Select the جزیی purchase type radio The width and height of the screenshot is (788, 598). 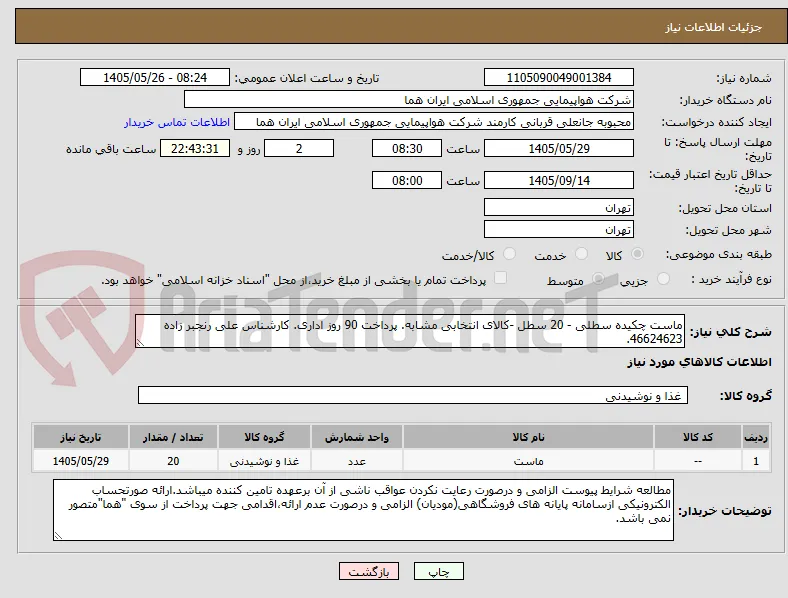(x=663, y=279)
